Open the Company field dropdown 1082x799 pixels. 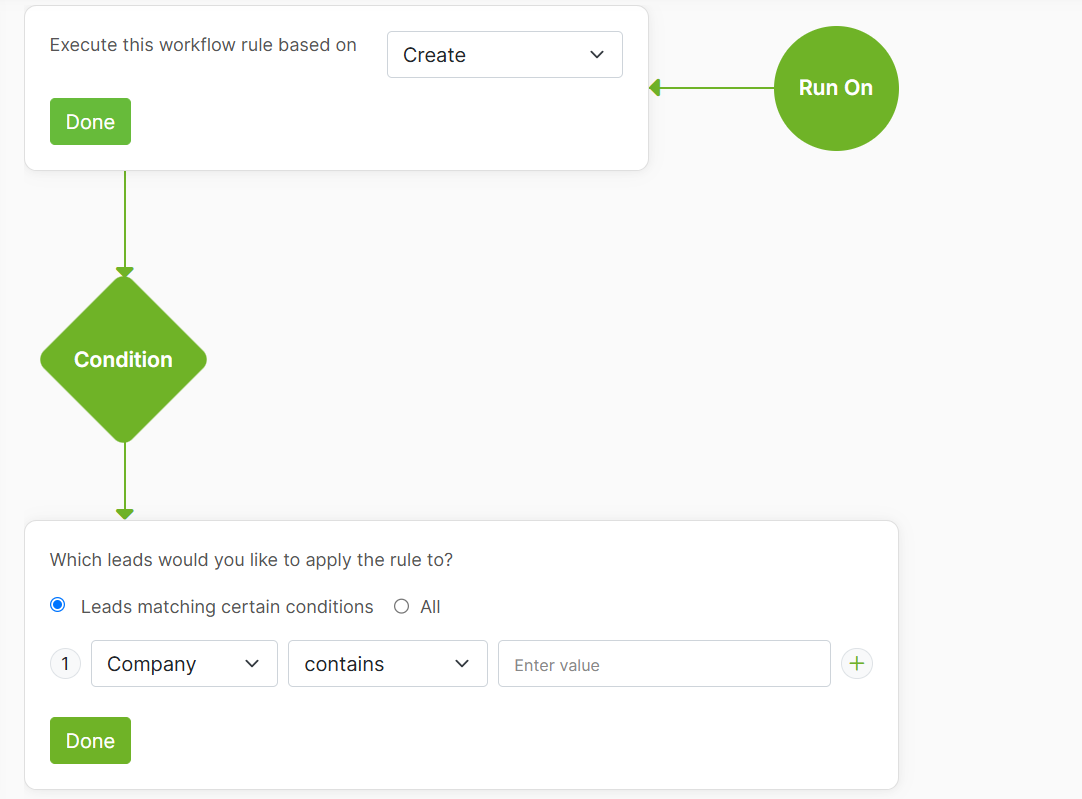(184, 664)
